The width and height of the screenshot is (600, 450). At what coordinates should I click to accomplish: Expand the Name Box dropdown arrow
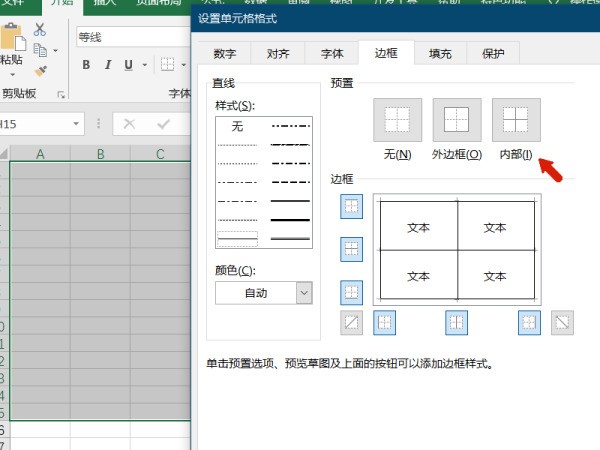tap(77, 124)
